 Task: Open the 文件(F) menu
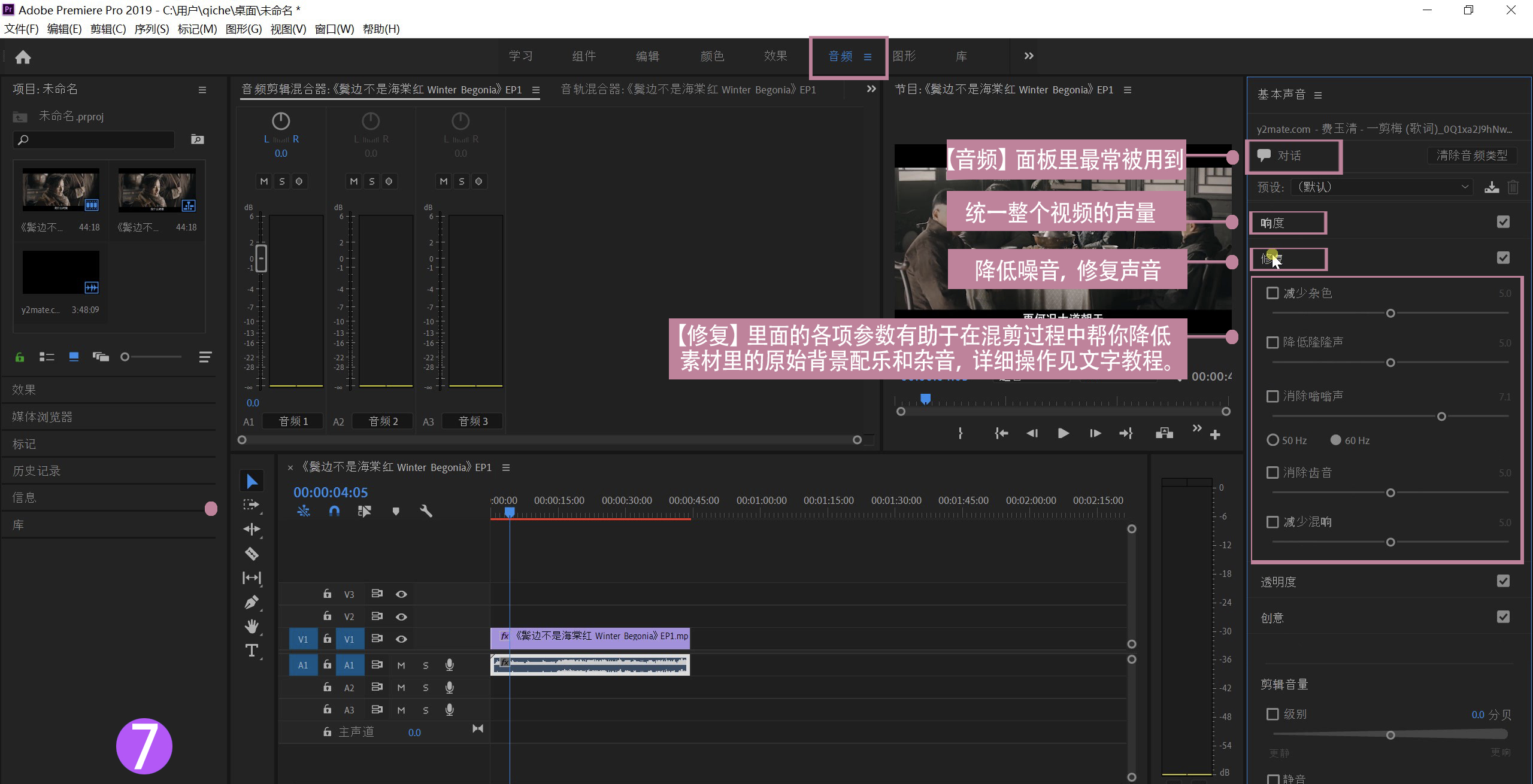22,29
